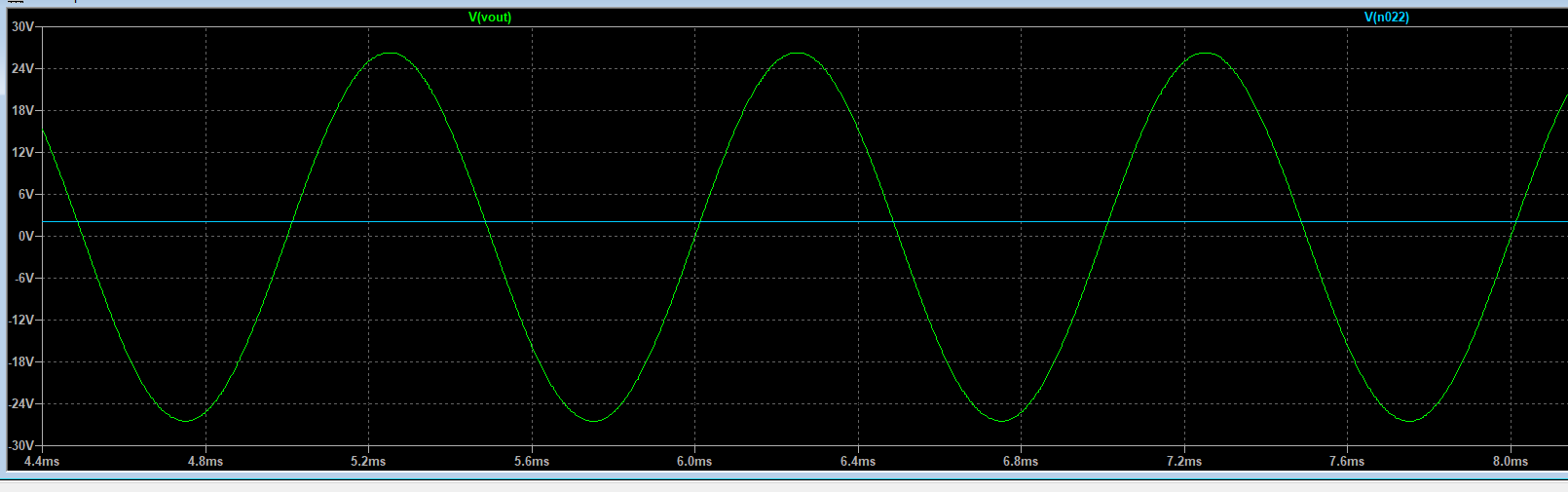
Task: Click the 8.0ms time axis label
Action: click(1511, 462)
